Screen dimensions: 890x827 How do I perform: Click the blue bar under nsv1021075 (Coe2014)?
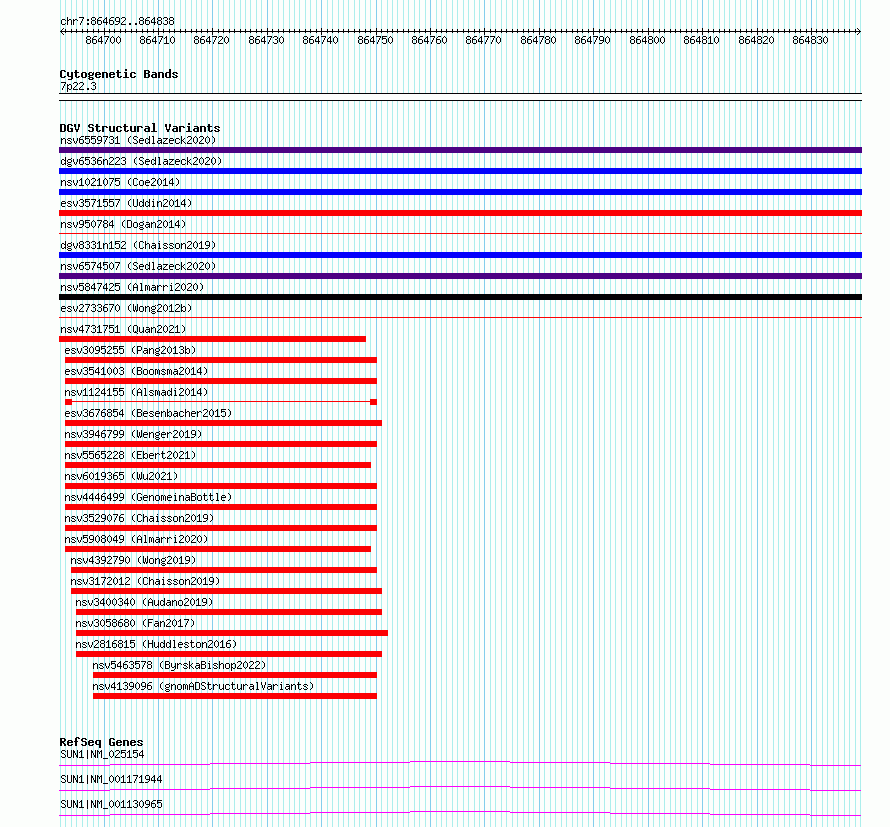coord(460,192)
